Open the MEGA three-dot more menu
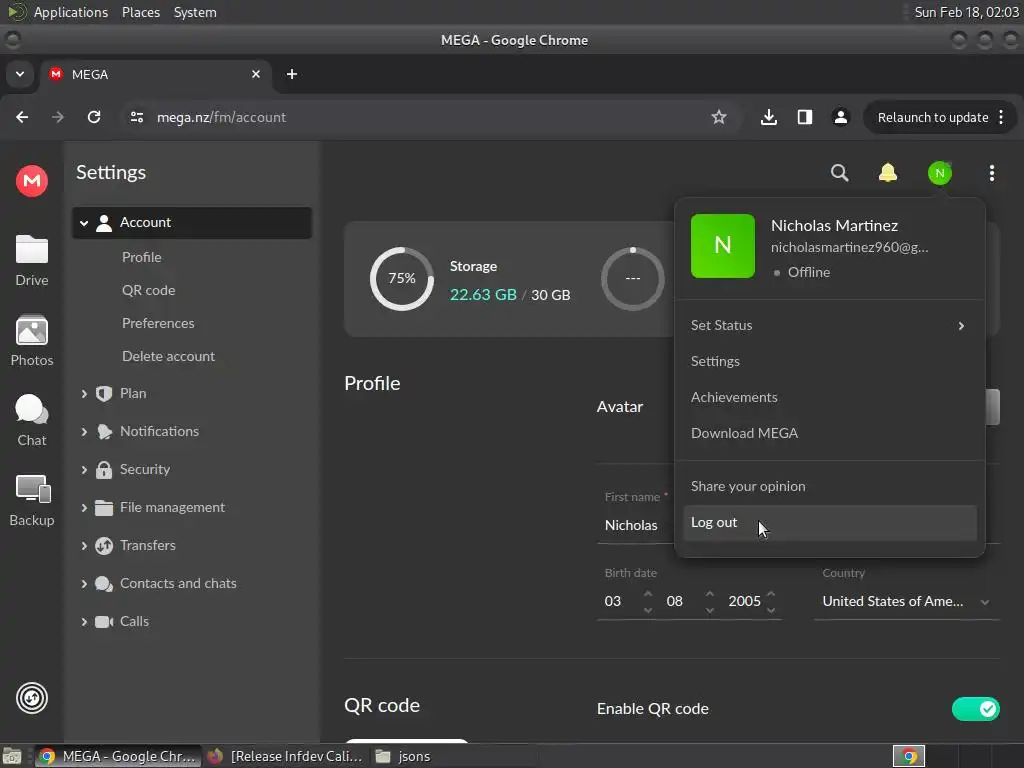This screenshot has width=1024, height=768. (991, 173)
